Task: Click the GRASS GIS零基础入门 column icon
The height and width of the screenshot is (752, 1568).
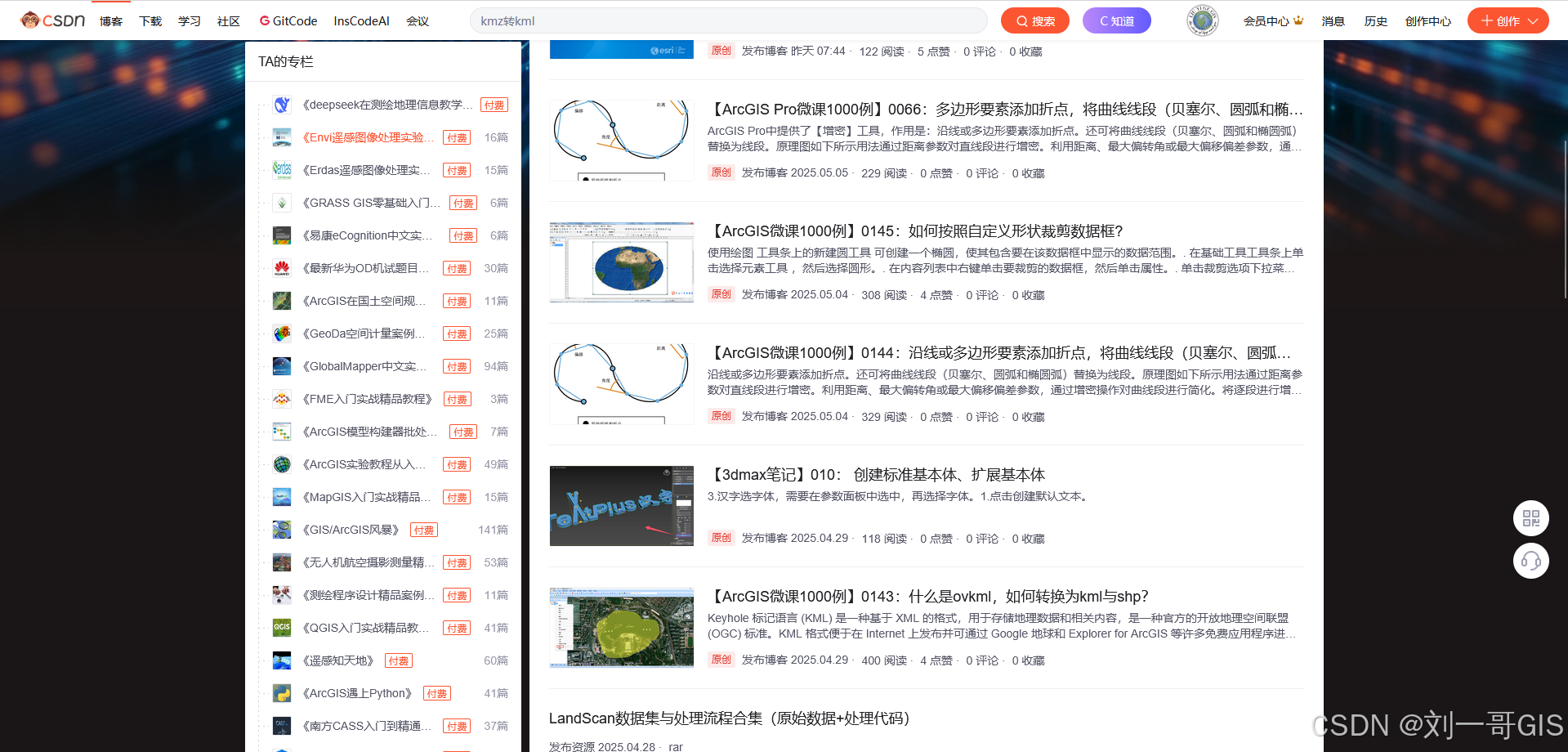Action: click(x=282, y=203)
